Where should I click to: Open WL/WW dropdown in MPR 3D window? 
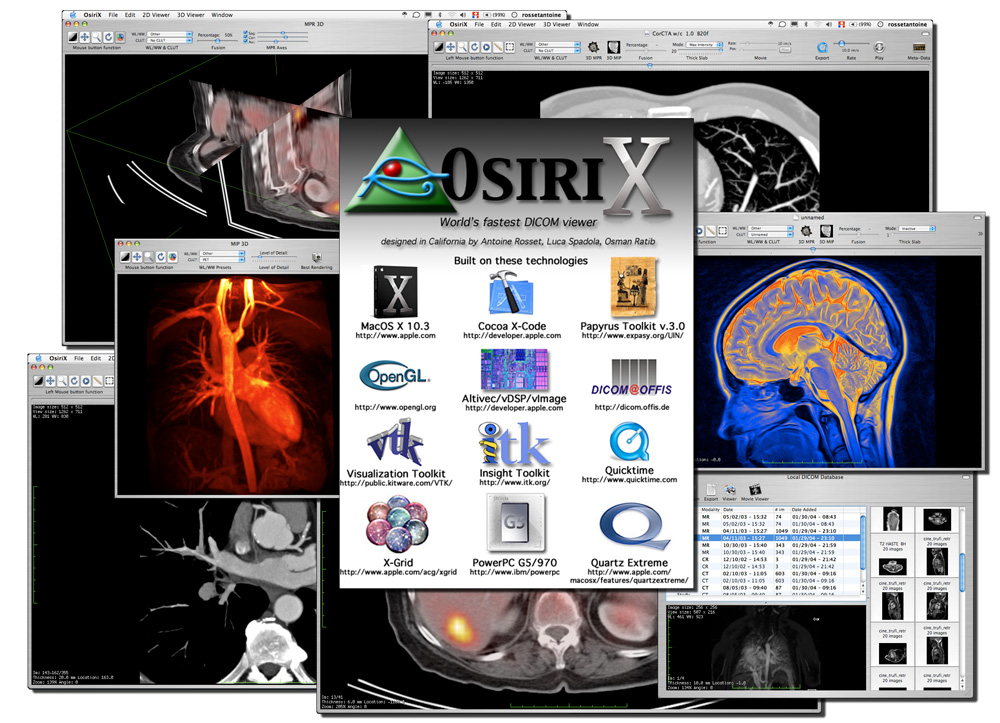click(170, 34)
